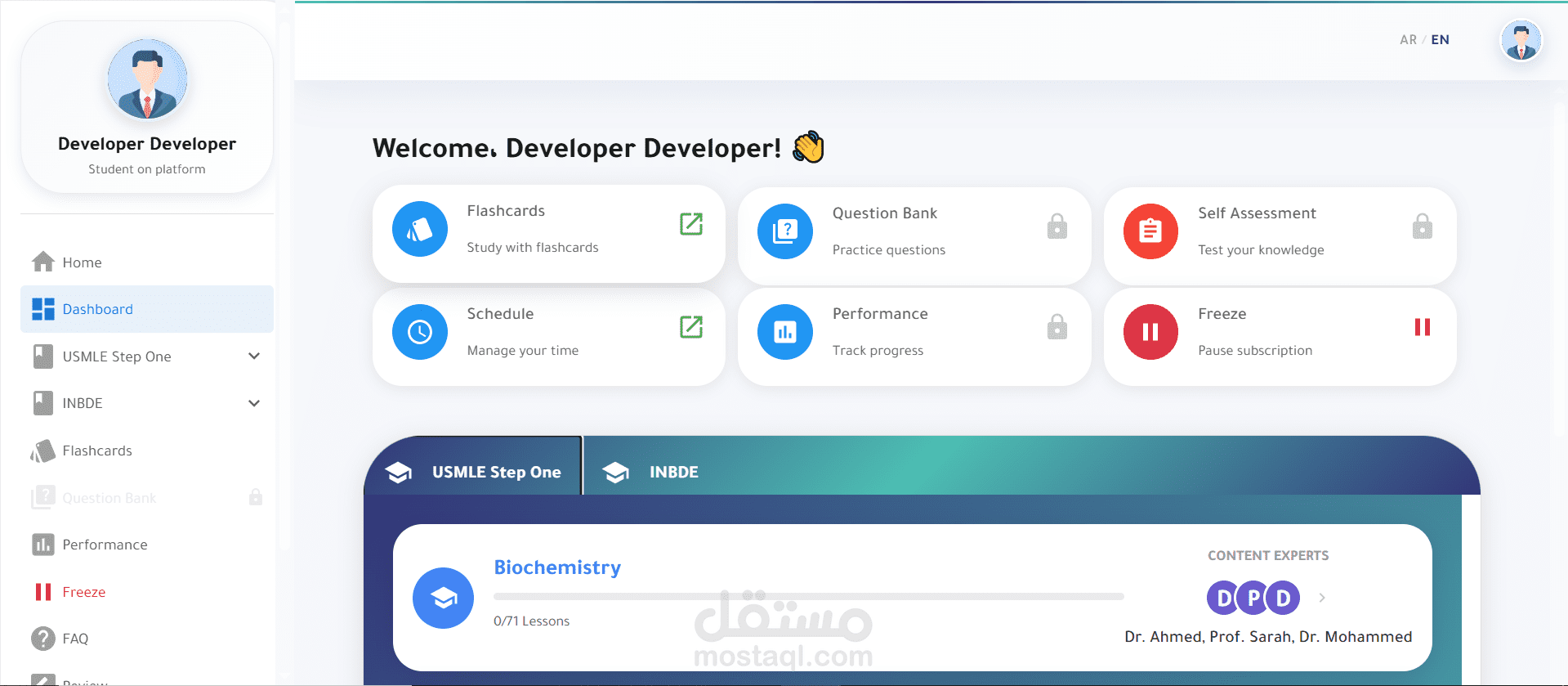
Task: Click the large Developer profile picture in sidebar
Action: coord(147,79)
